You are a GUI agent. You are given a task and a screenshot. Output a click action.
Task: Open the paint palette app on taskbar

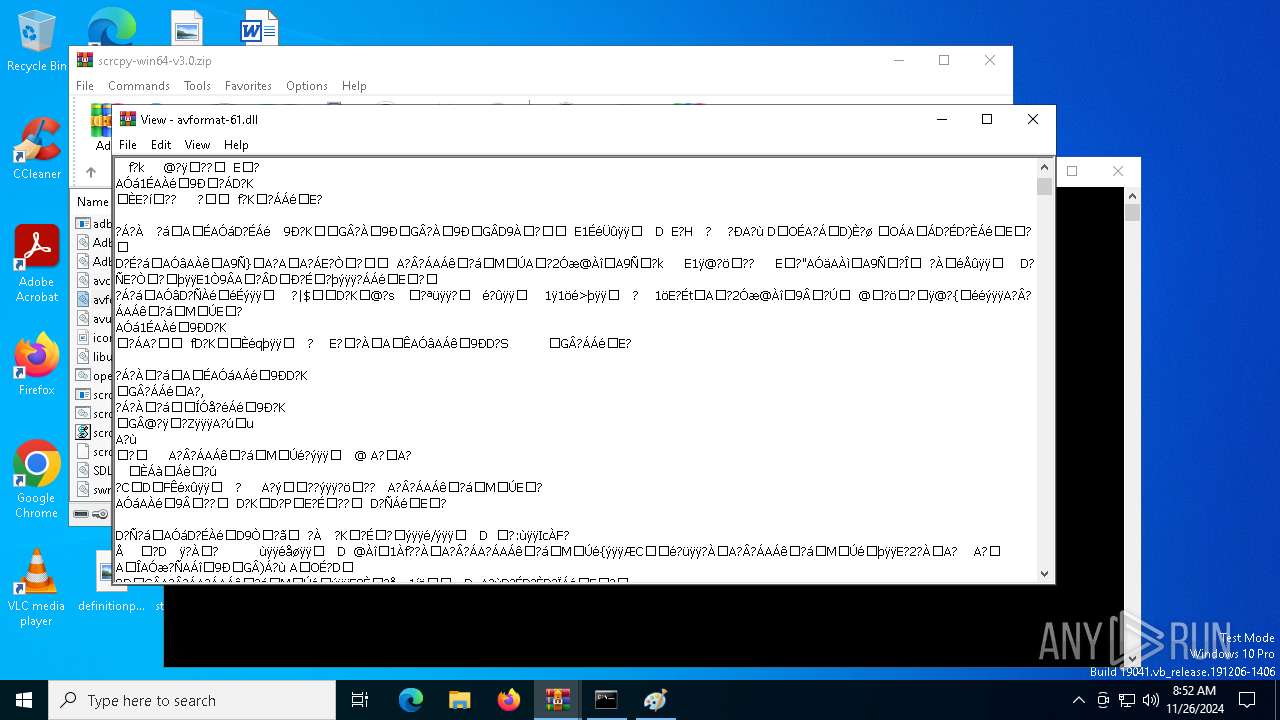pyautogui.click(x=655, y=700)
